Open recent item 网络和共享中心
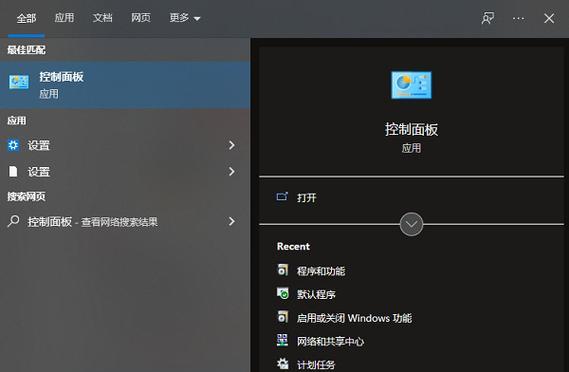Viewport: 569px width, 372px height. [x=330, y=342]
